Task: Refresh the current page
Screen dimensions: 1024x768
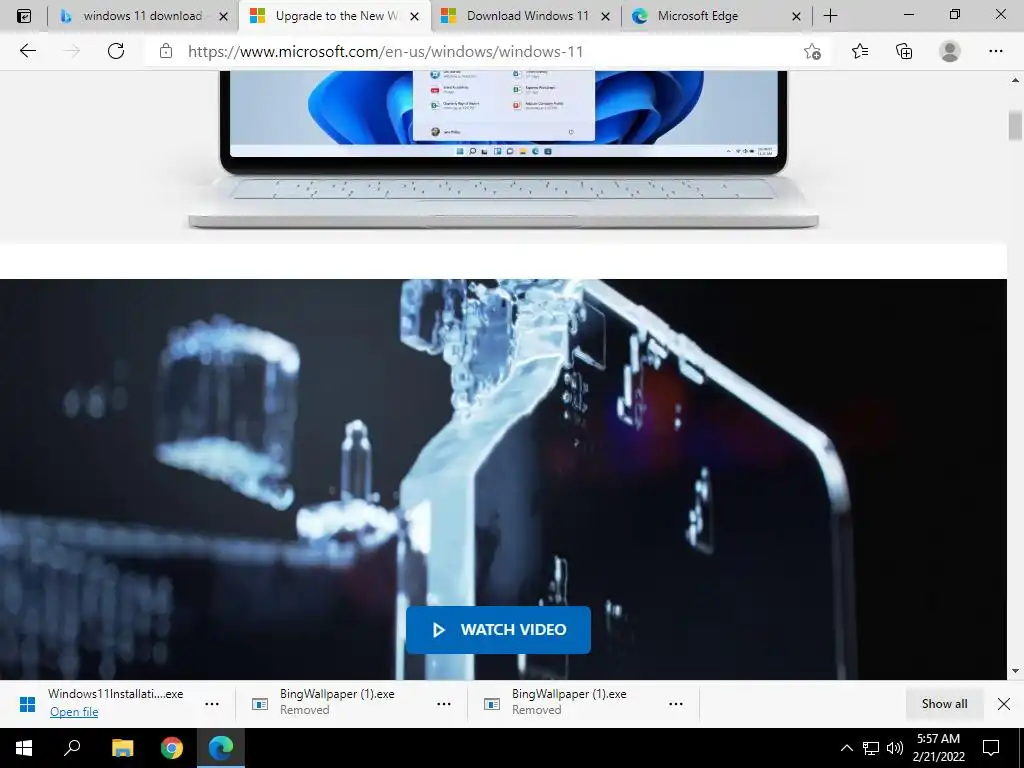Action: pyautogui.click(x=116, y=51)
